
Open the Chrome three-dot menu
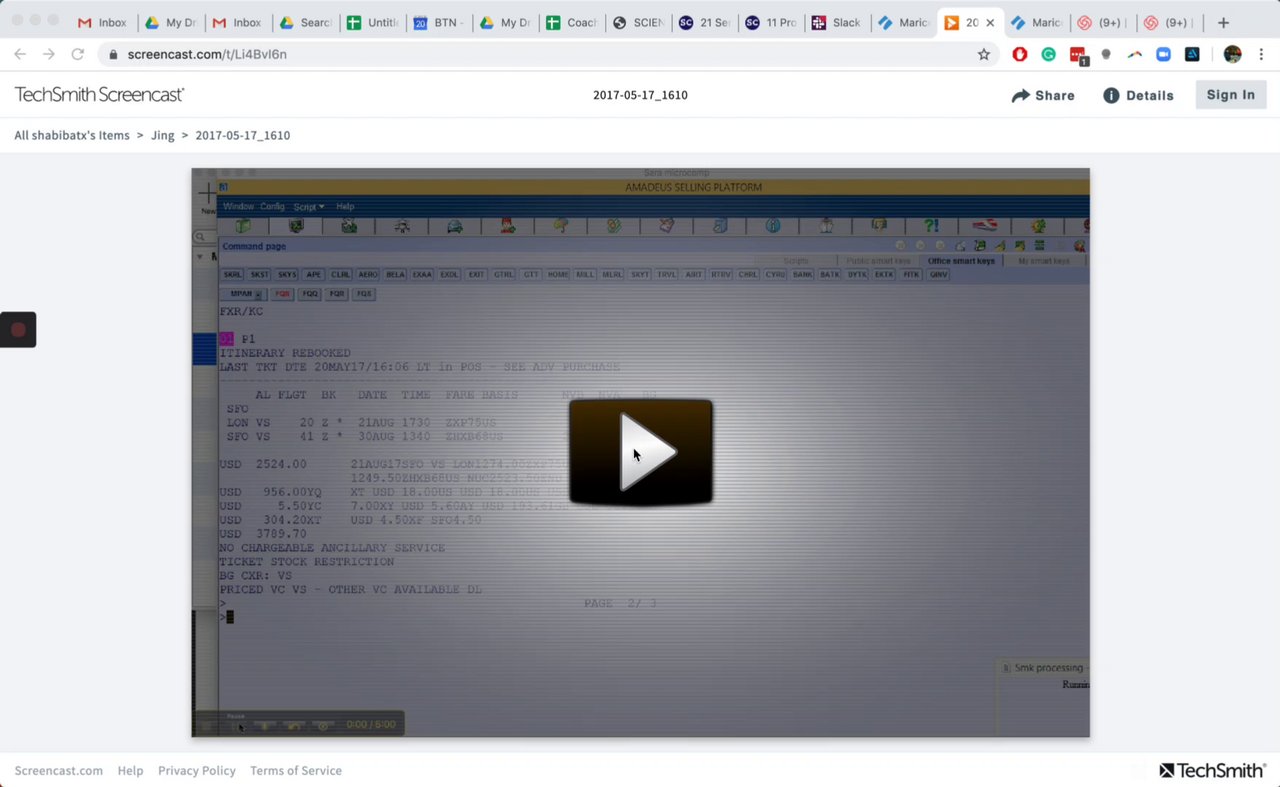1261,54
